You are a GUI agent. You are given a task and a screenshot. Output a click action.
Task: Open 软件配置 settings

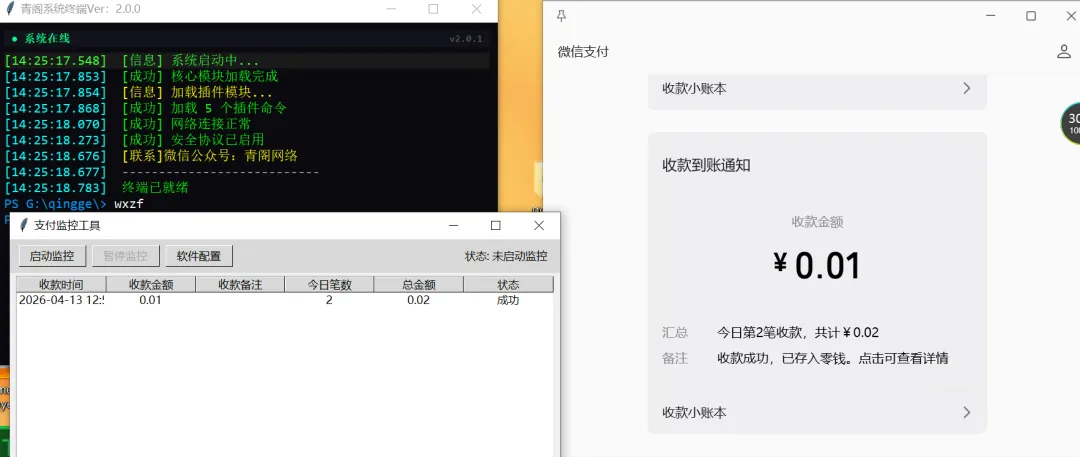(199, 256)
